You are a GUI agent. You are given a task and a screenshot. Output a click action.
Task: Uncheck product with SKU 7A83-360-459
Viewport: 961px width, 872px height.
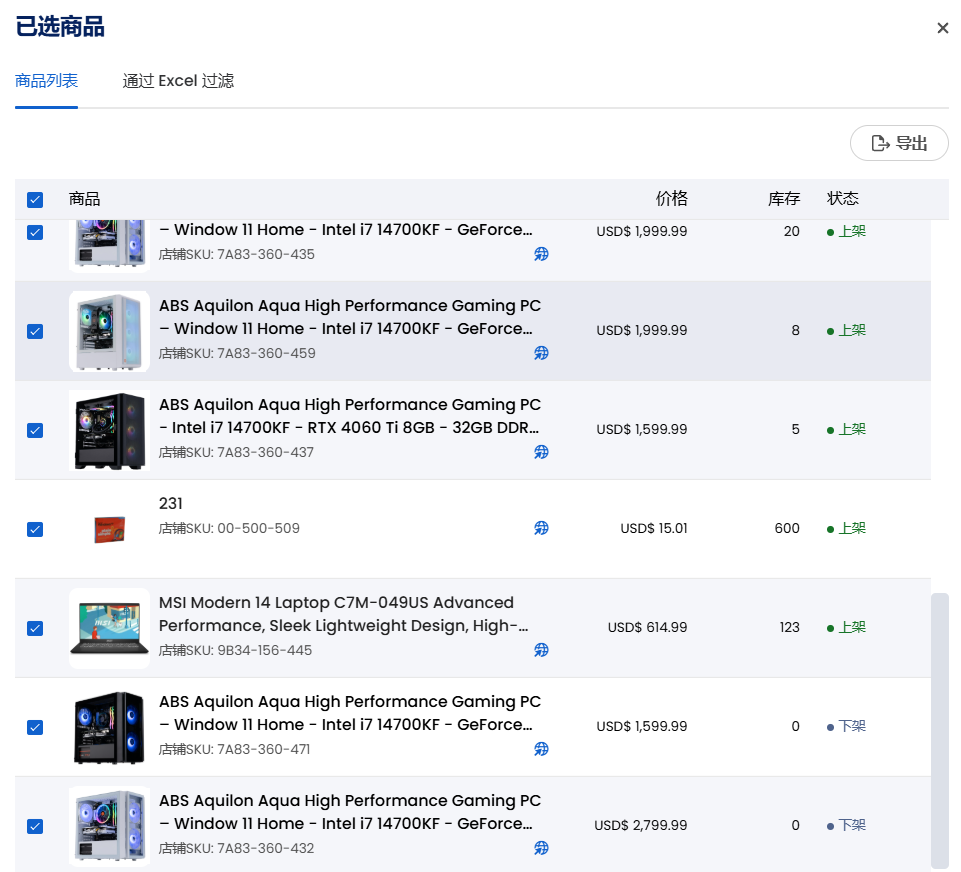[35, 332]
